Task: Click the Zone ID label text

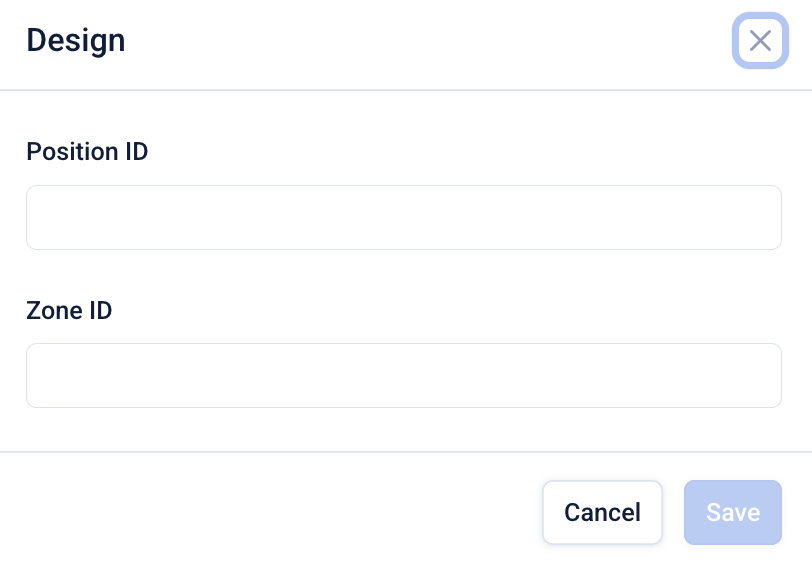Action: [69, 310]
